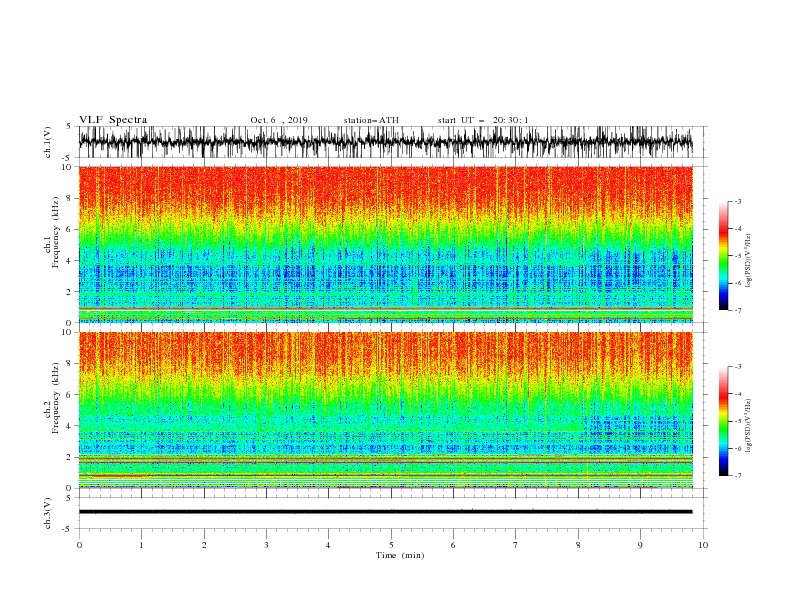Click the 'start UT = 20:30:1' text
This screenshot has height=612, width=792.
coord(483,120)
